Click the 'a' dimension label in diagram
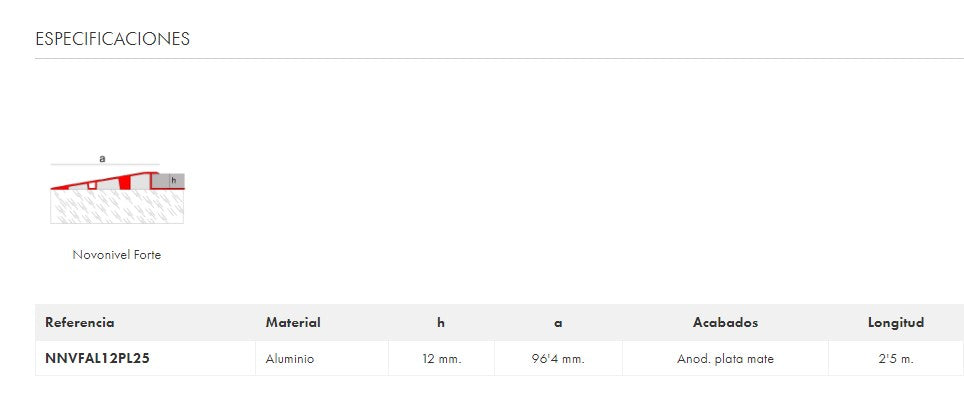Viewport: 964px width, 405px height. (102, 158)
